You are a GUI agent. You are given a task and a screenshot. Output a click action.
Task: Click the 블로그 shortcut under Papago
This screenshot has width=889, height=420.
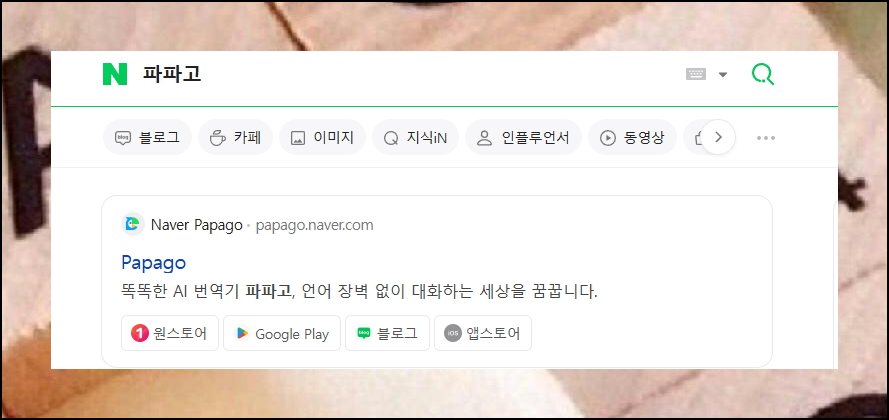tap(387, 333)
